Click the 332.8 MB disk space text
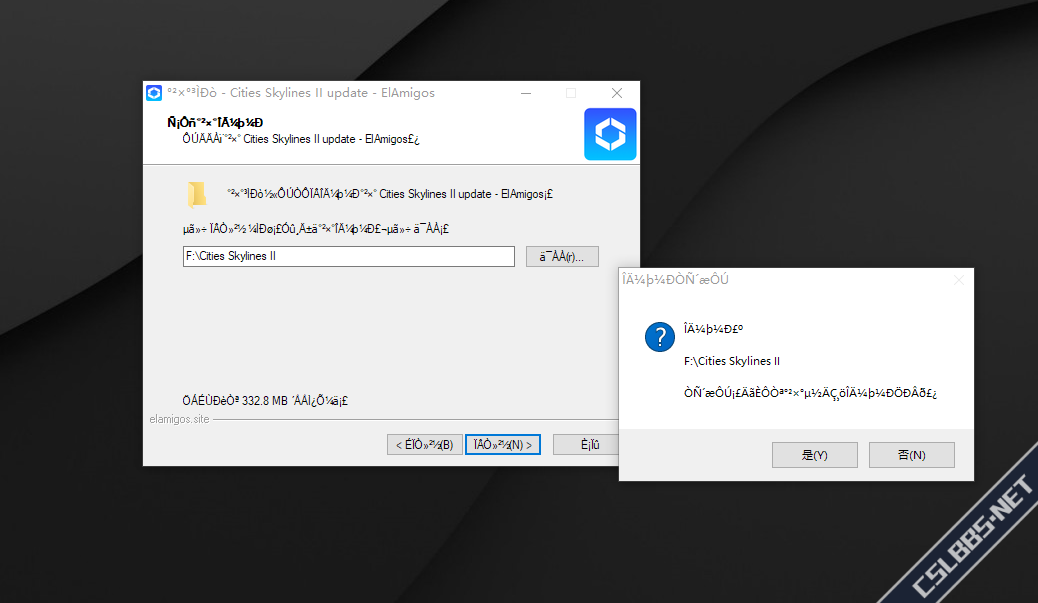This screenshot has height=603, width=1038. click(265, 400)
